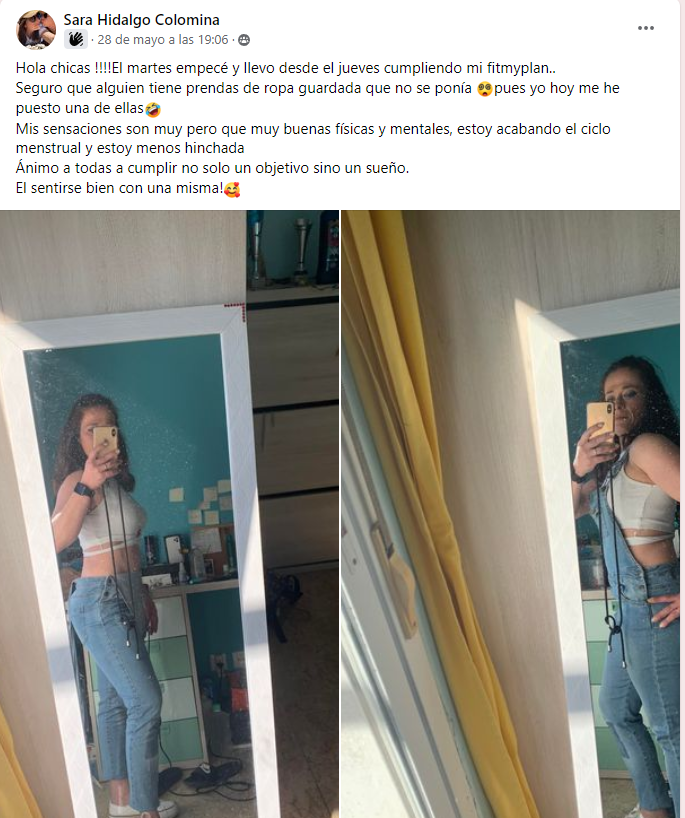685x818 pixels.
Task: Click the sentence 'El sentirse bien con una misma'
Action: tap(120, 188)
